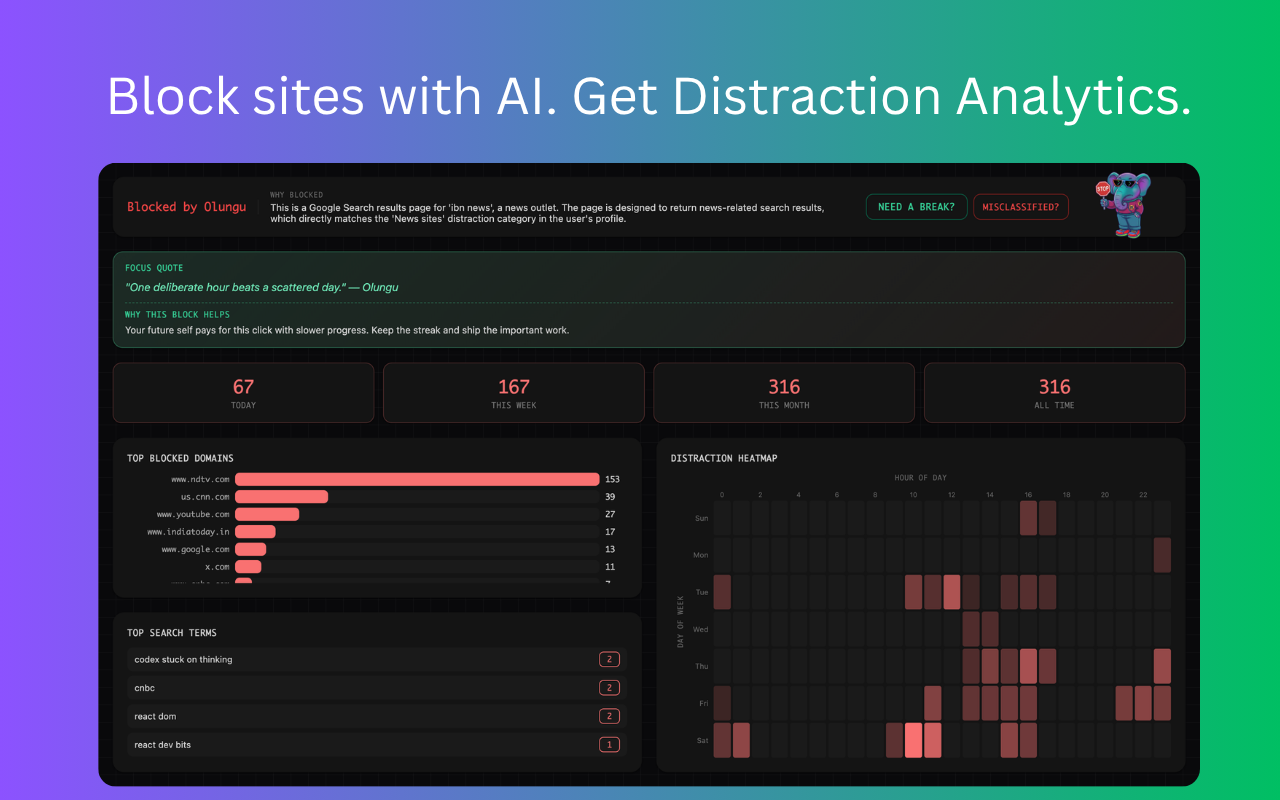1280x800 pixels.
Task: Select the THIS WEEK stat card
Action: pos(513,393)
